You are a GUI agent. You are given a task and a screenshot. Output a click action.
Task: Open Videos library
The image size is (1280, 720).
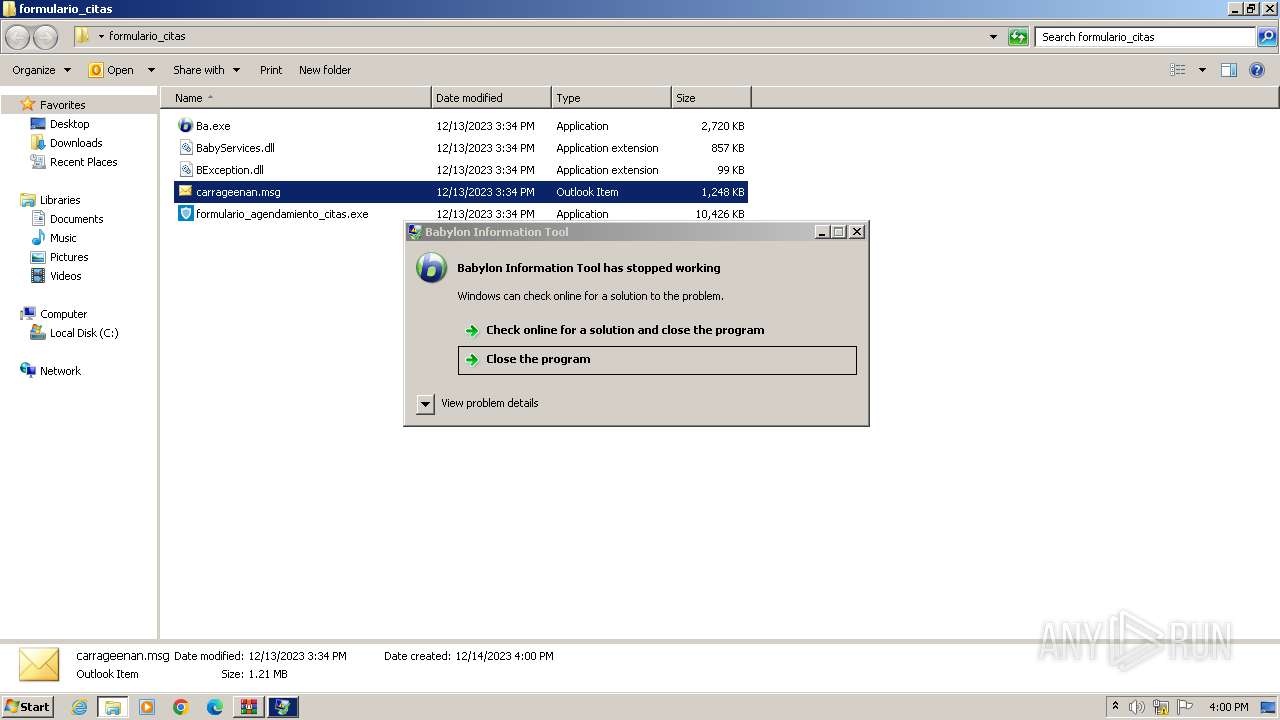(65, 276)
